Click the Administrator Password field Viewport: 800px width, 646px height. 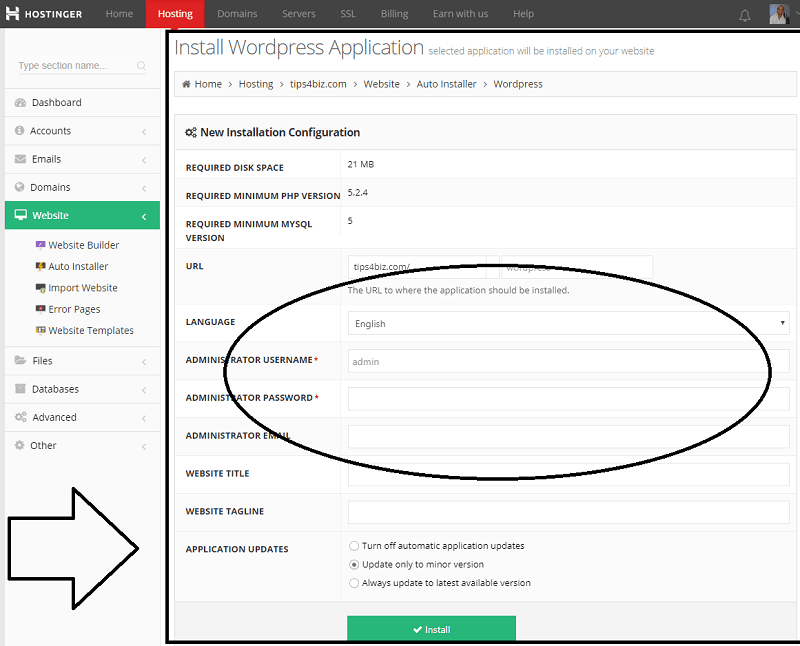(568, 398)
